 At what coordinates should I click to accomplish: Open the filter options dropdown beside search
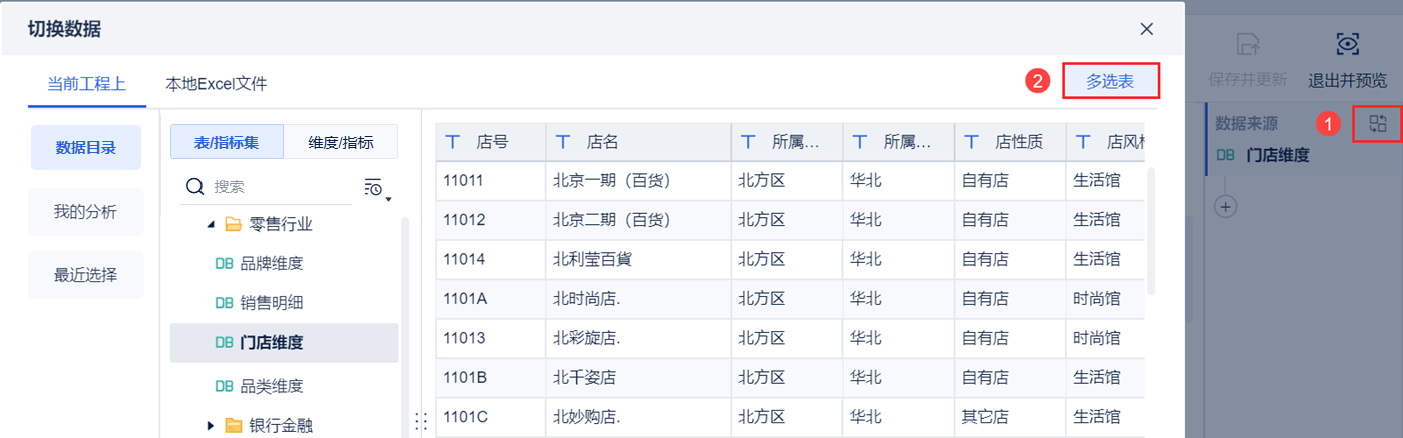[377, 188]
